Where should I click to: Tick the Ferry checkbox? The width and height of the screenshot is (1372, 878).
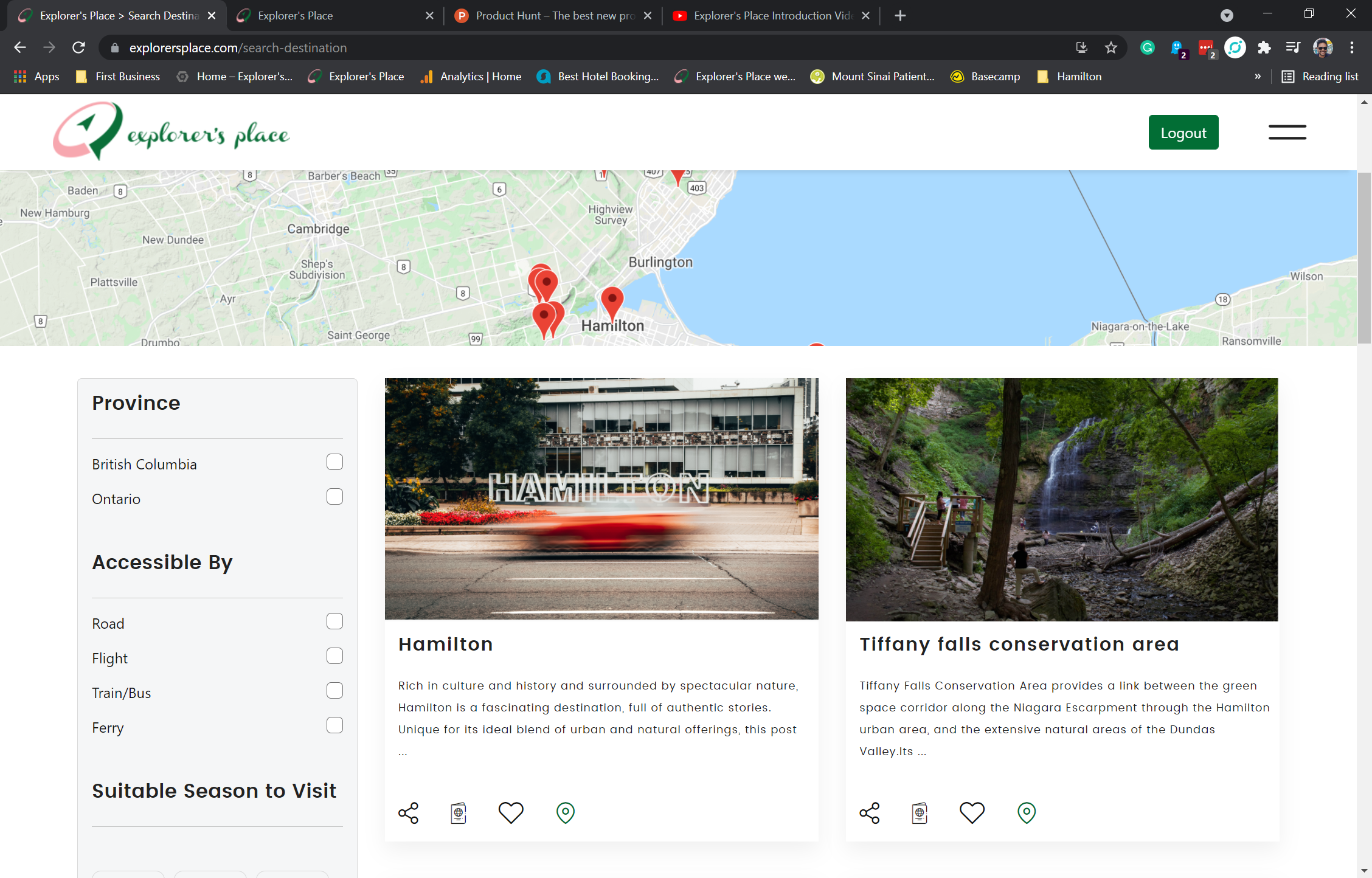pyautogui.click(x=334, y=725)
